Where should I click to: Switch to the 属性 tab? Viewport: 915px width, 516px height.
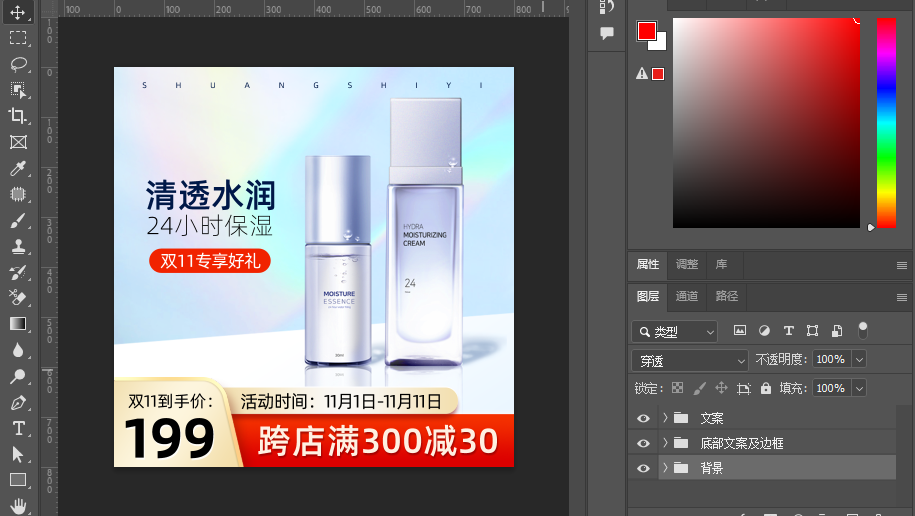coord(648,264)
